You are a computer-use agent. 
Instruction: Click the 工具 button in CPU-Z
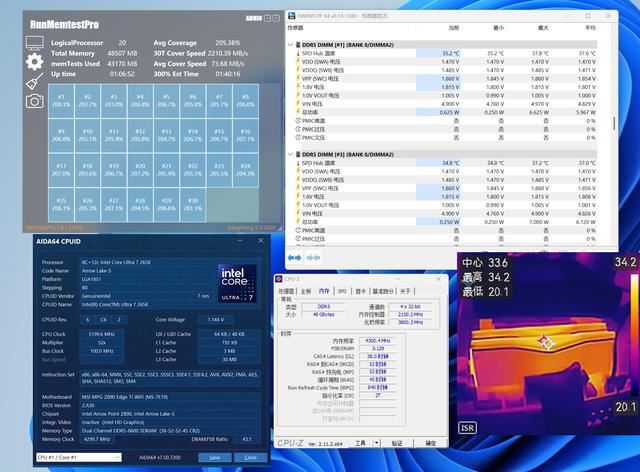[x=360, y=443]
